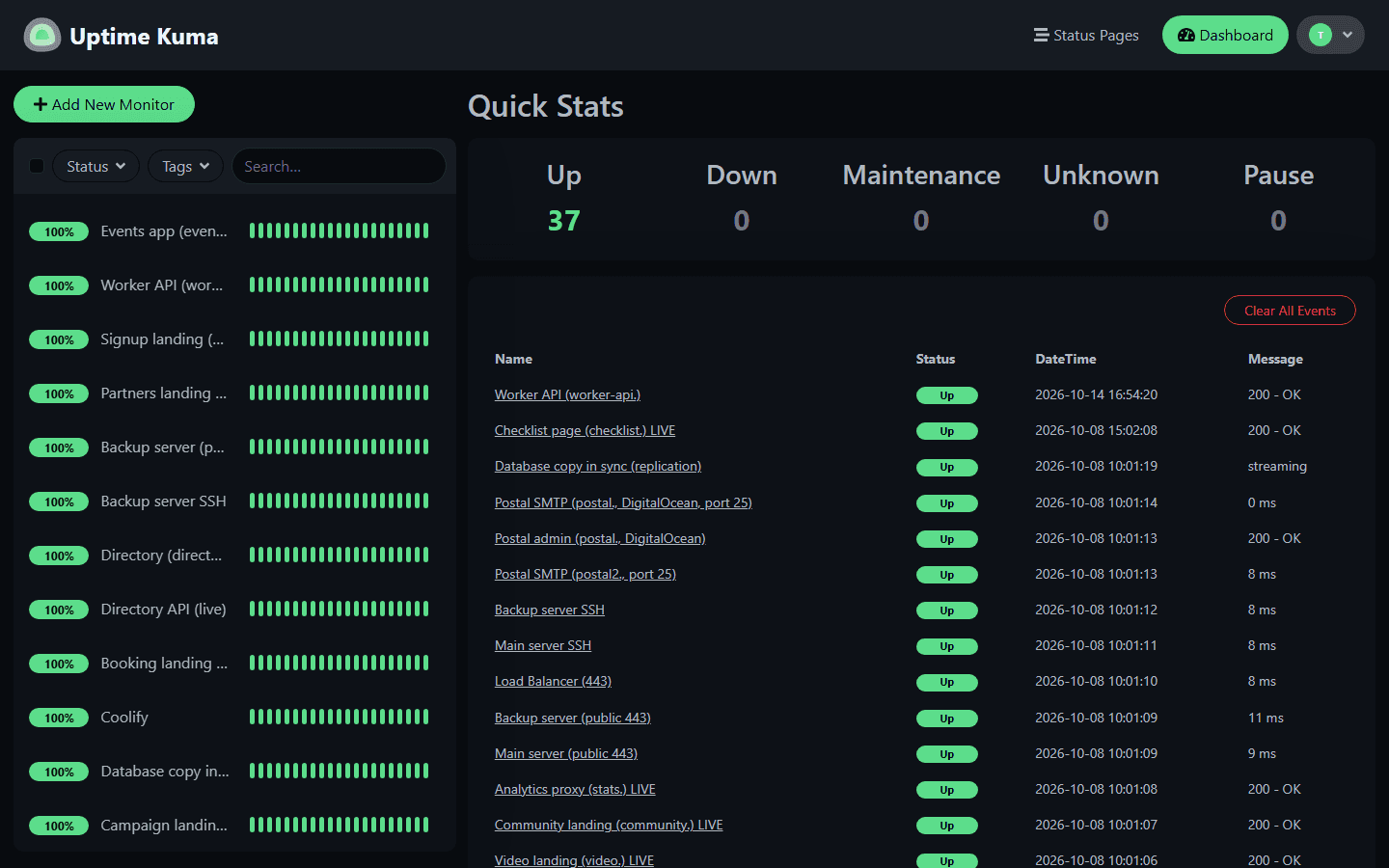Select Campaign landing monitor in sidebar

tap(234, 826)
